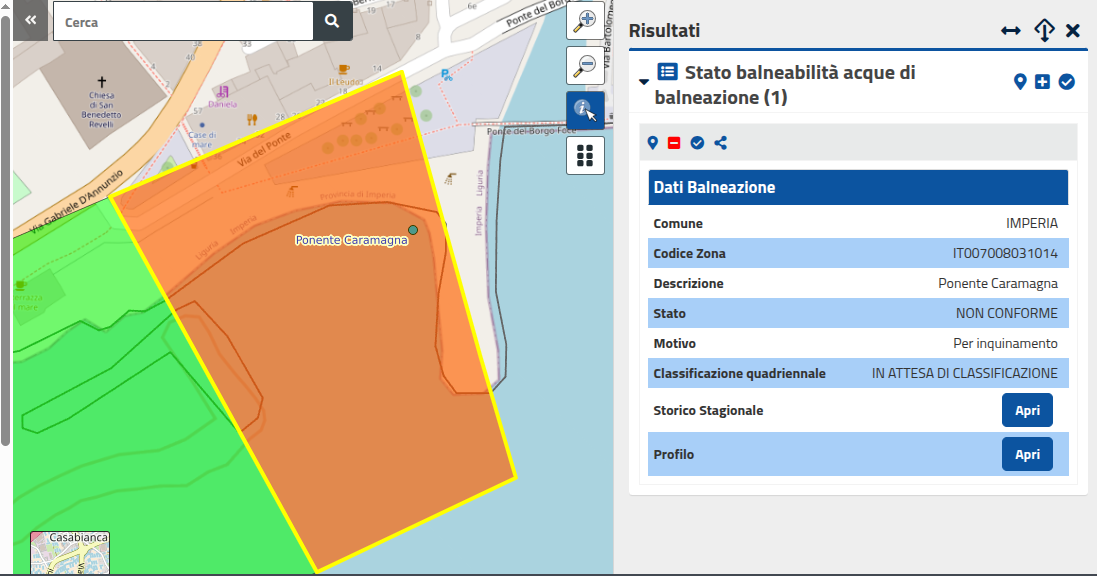Click the Via Gabriele D'Annunzio street label
Viewport: 1097px width, 576px height.
(x=77, y=202)
